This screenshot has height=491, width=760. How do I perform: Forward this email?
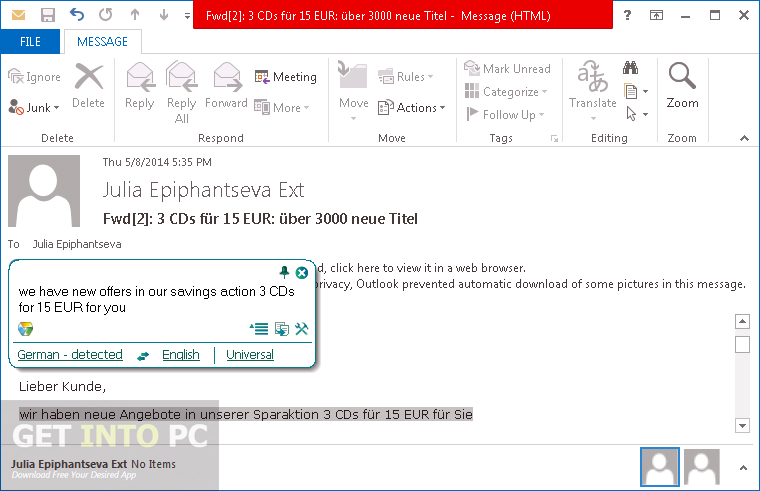click(226, 86)
